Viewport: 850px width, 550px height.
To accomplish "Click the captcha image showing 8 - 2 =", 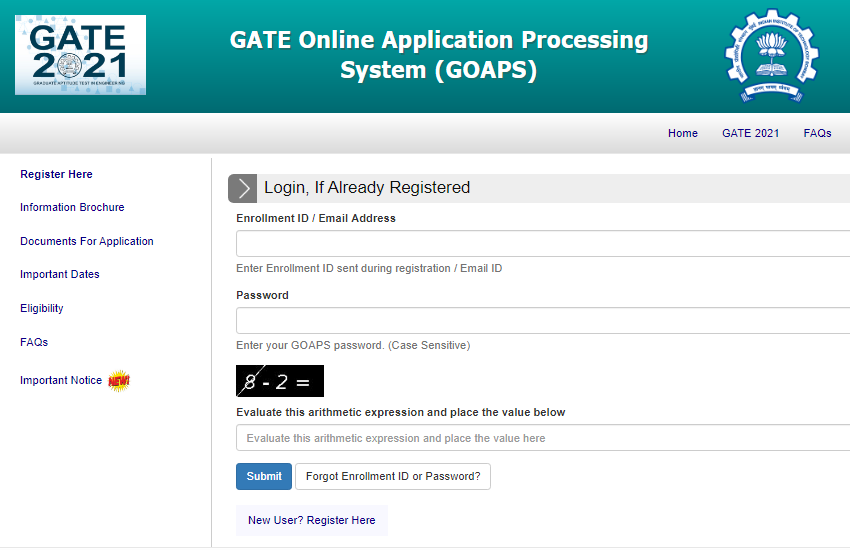I will coord(280,381).
